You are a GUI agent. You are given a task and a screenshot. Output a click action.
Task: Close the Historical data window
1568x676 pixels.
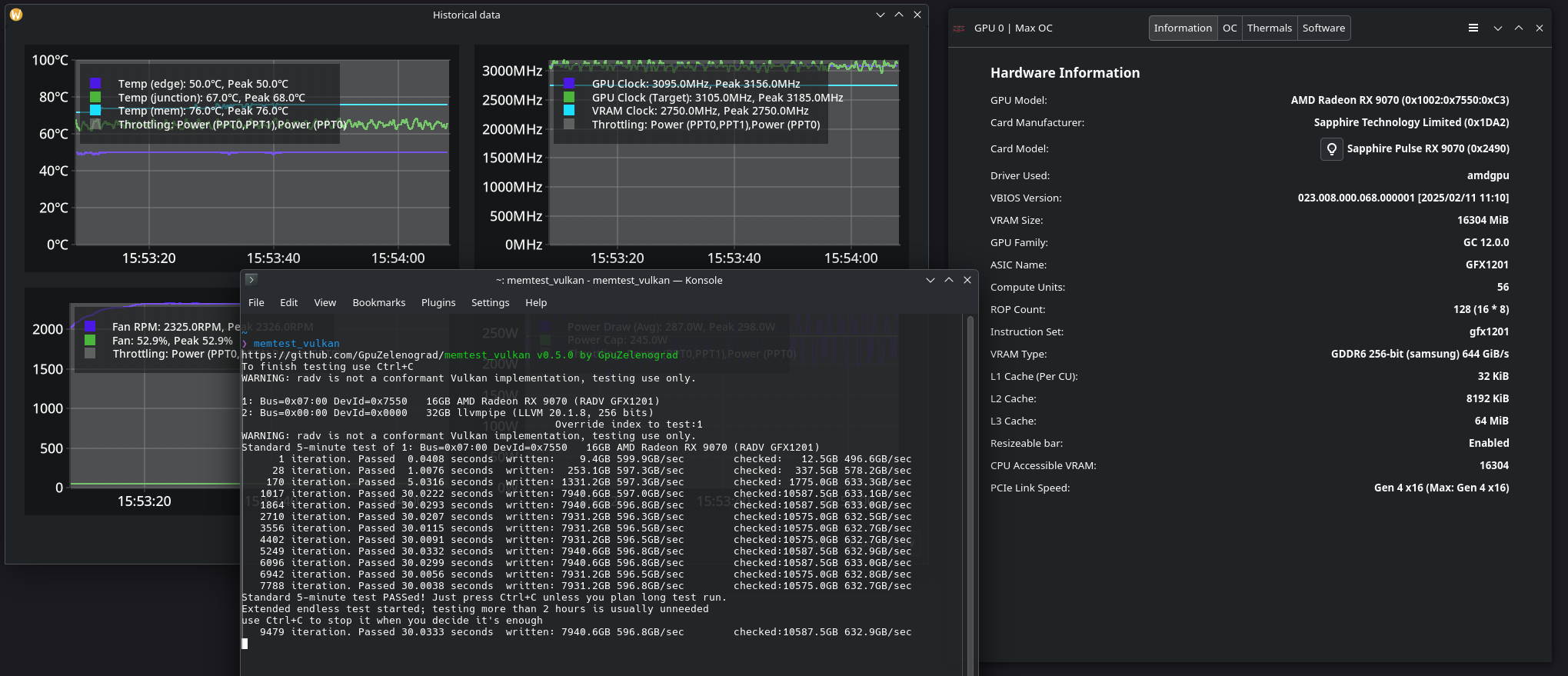917,15
